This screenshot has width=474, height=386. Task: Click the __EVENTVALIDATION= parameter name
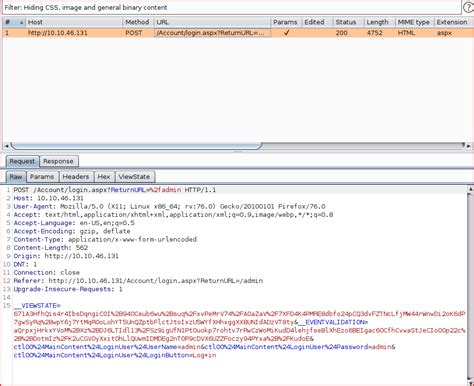pyautogui.click(x=333, y=322)
